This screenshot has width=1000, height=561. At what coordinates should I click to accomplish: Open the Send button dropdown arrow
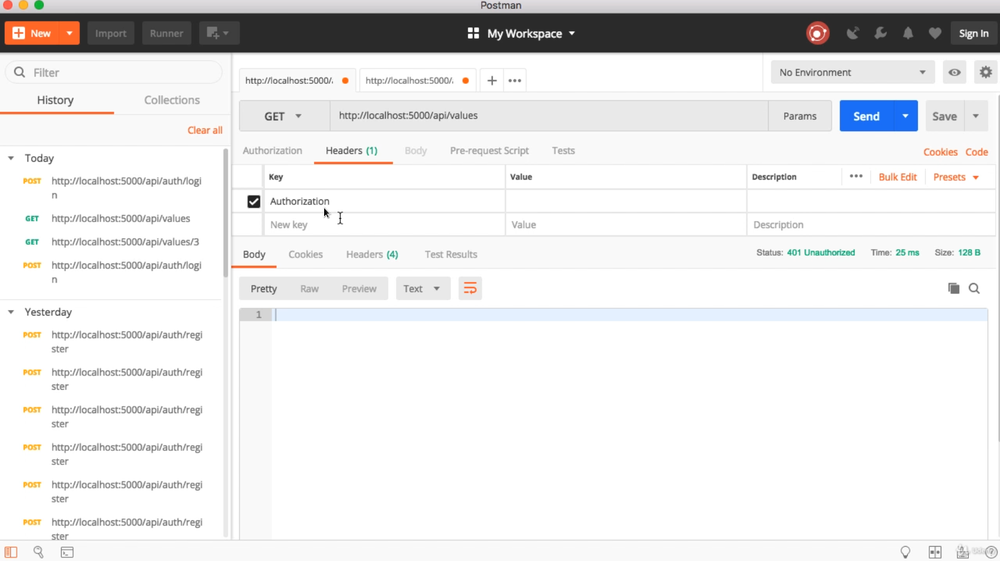tap(905, 116)
